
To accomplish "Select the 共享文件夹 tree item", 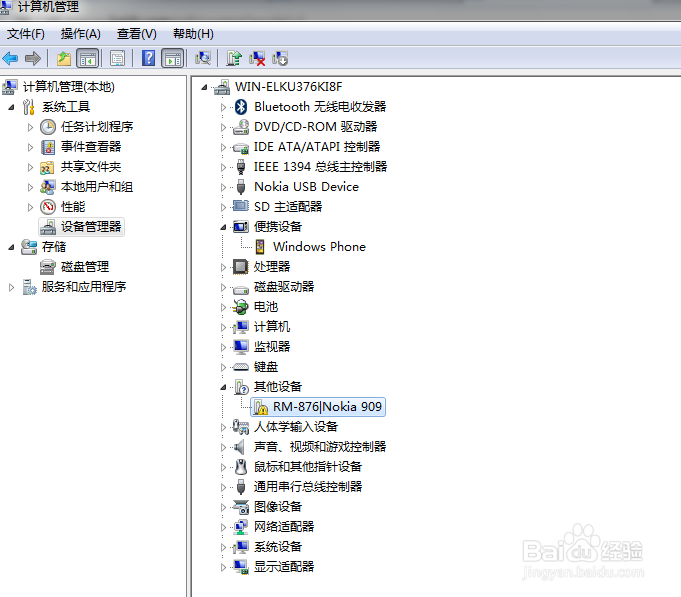I will pos(91,167).
